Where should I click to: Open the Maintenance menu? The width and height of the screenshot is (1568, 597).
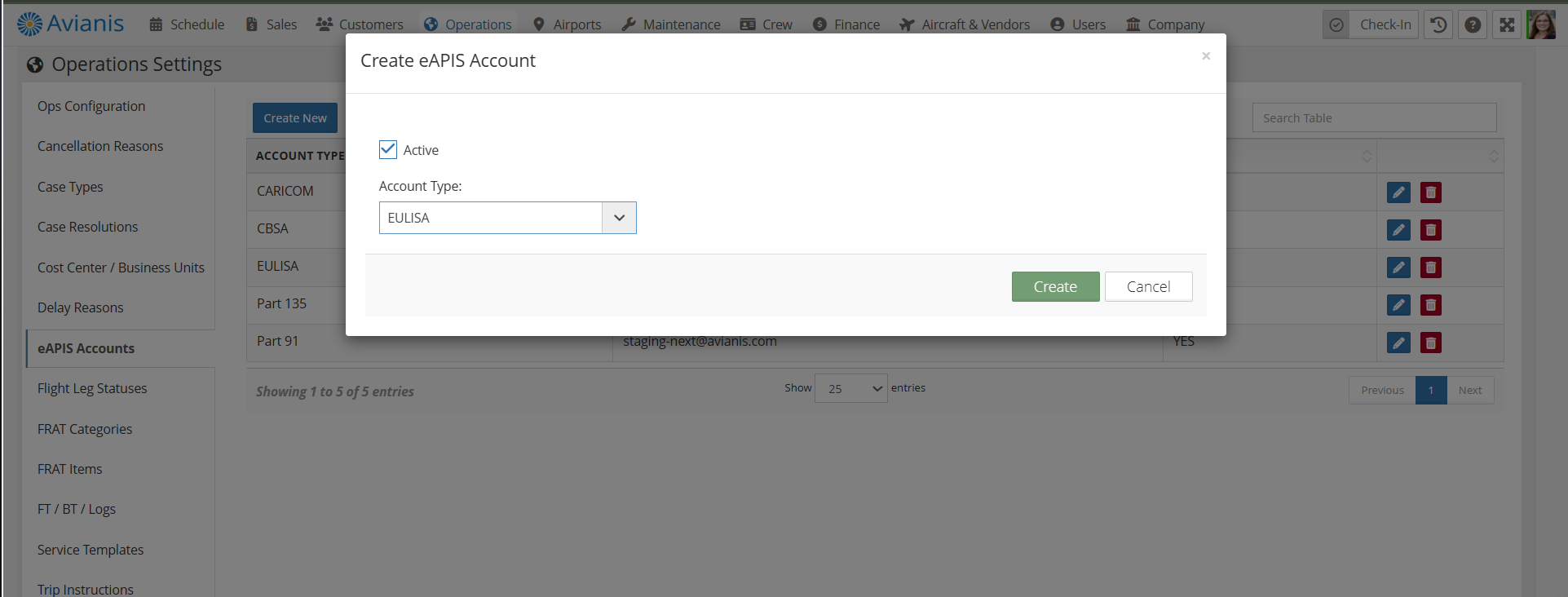[671, 24]
